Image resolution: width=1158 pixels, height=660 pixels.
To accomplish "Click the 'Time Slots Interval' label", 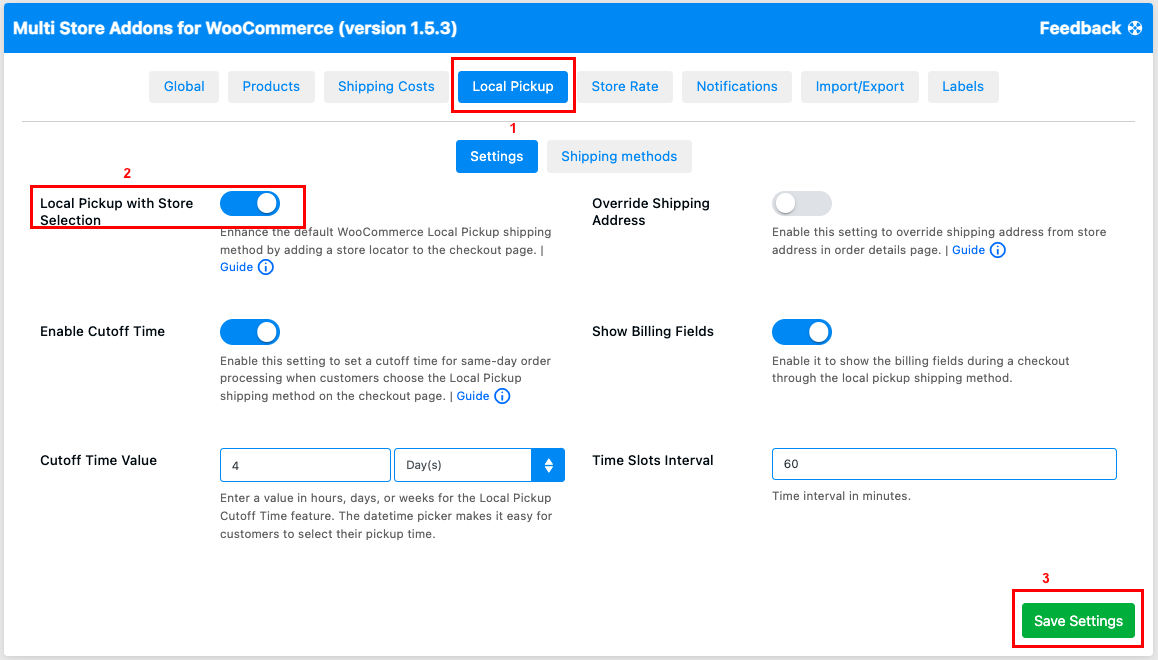I will pyautogui.click(x=653, y=461).
